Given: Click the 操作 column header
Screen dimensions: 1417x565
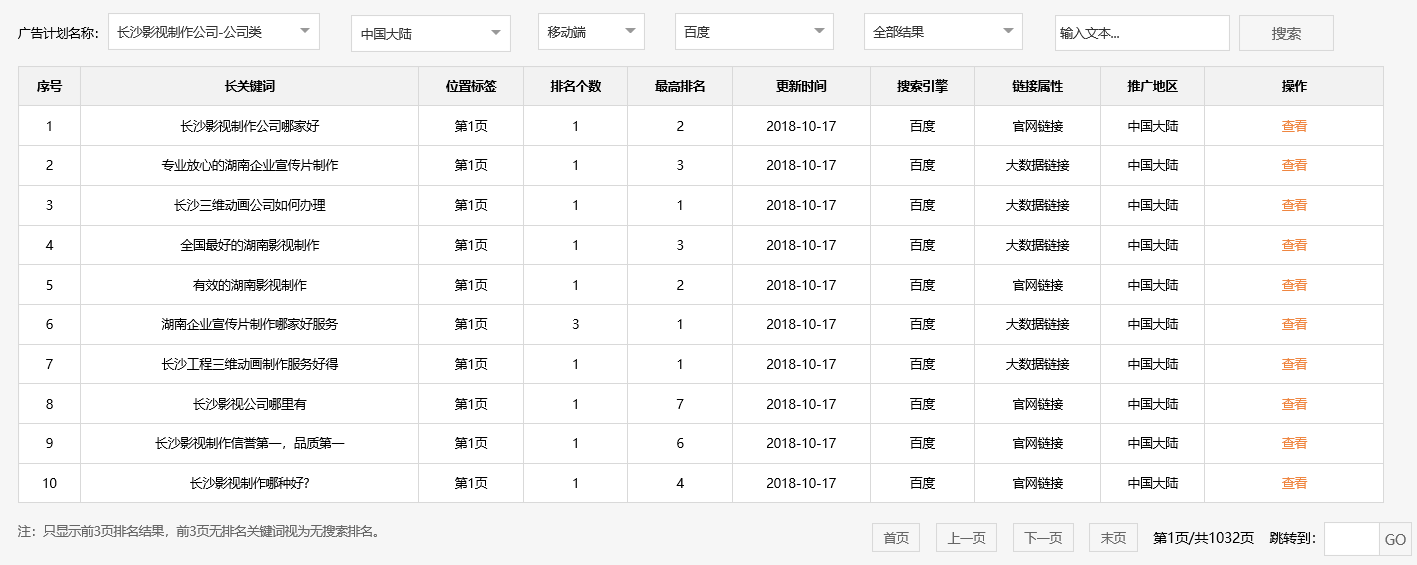Looking at the screenshot, I should coord(1294,86).
